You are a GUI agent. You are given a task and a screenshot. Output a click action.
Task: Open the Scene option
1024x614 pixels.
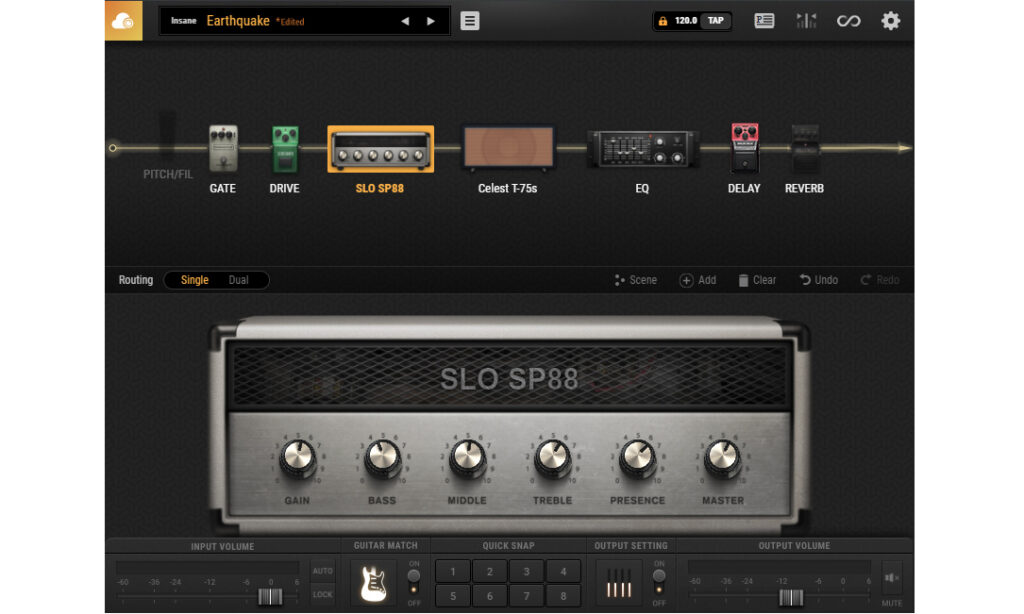635,280
